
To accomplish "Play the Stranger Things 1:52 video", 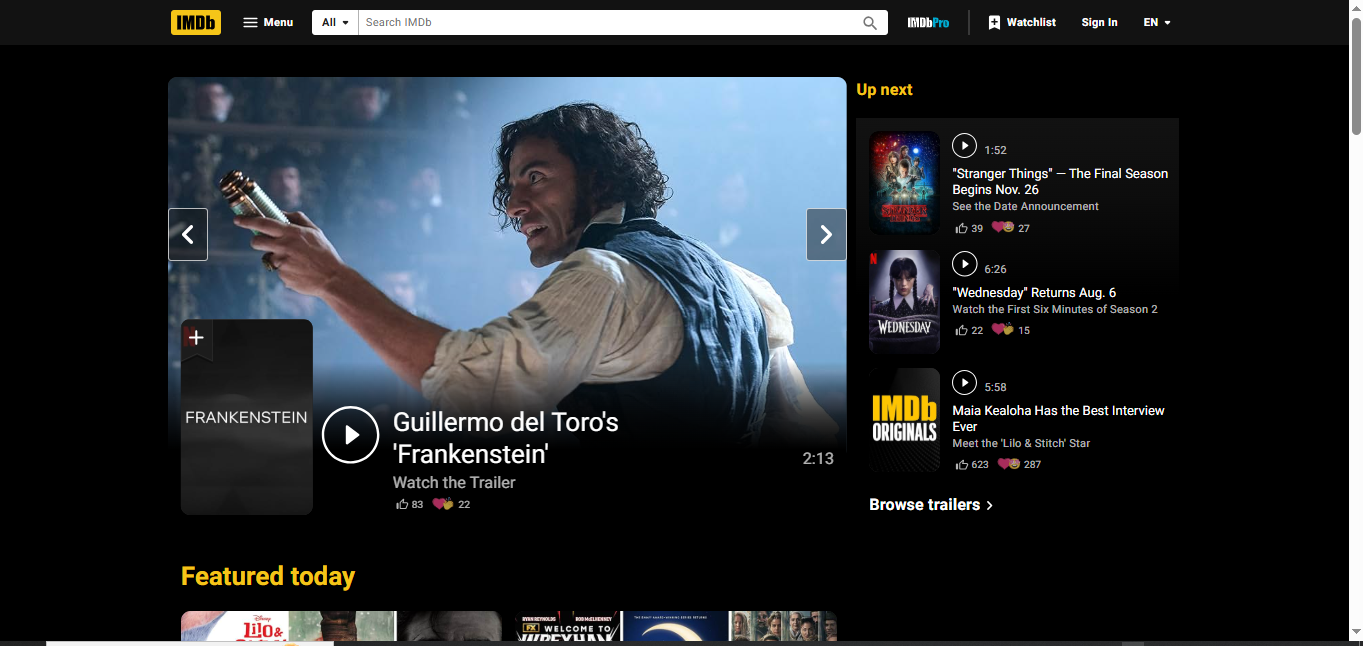I will click(x=964, y=146).
